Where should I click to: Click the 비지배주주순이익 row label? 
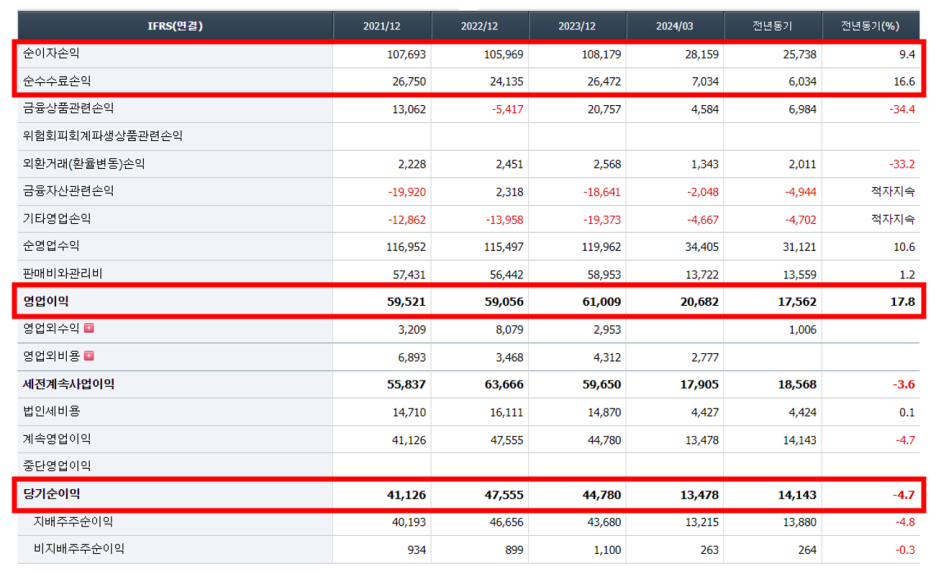[79, 549]
